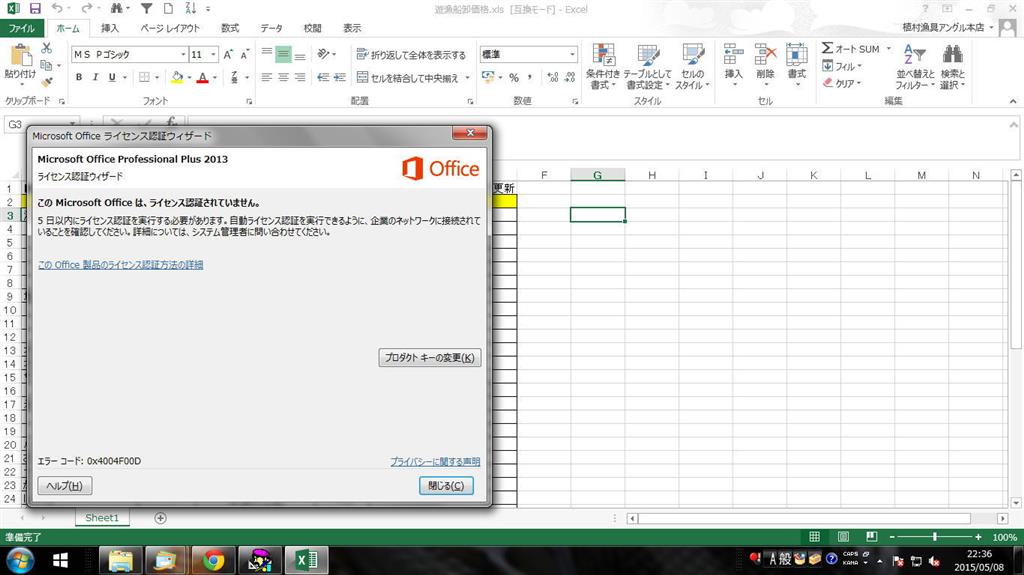1024x575 pixels.
Task: Open the font size dropdown showing 11
Action: click(213, 55)
